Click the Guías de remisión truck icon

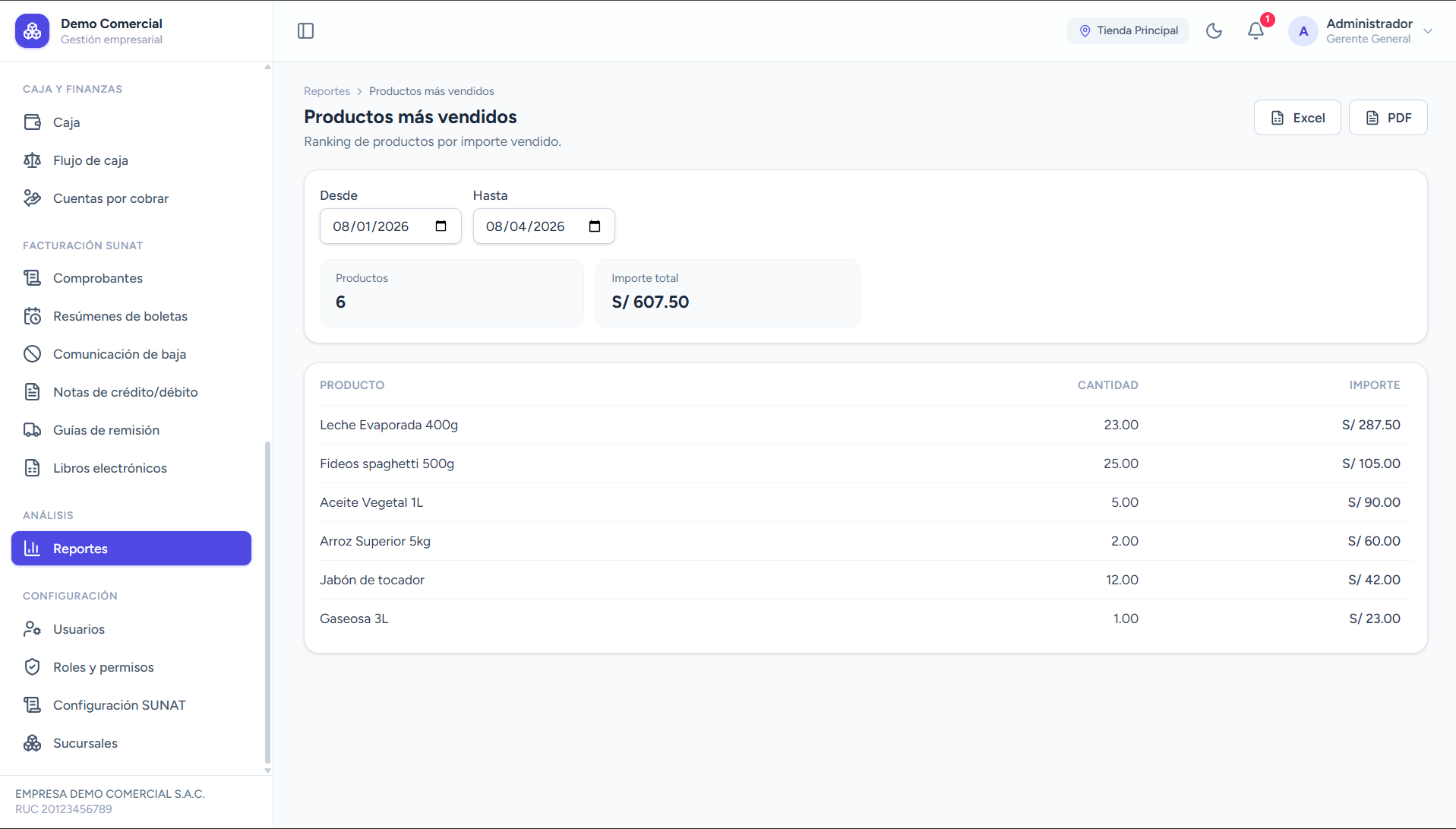coord(32,430)
